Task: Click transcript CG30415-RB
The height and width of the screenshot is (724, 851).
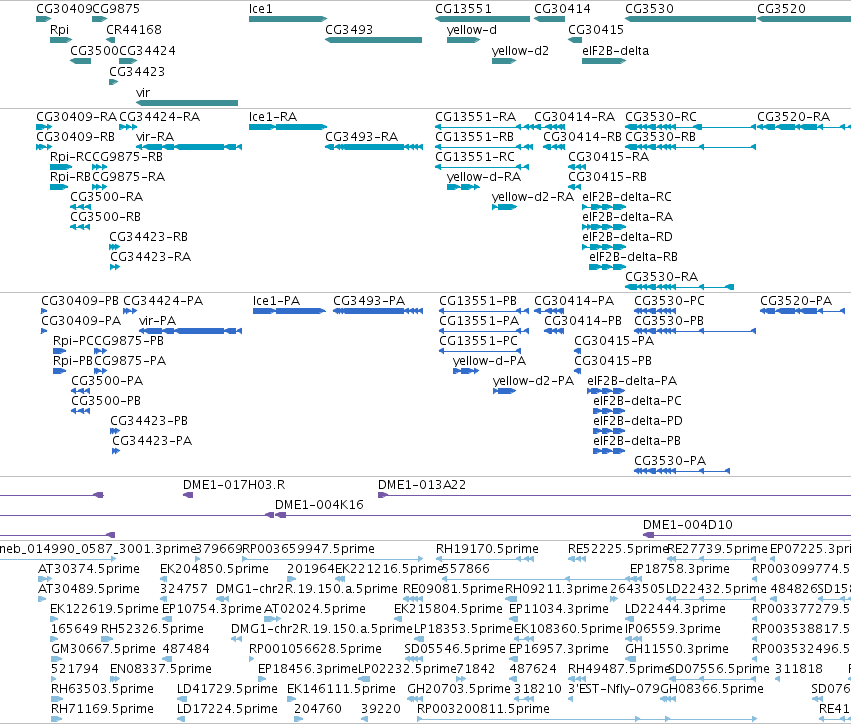Action: (575, 187)
